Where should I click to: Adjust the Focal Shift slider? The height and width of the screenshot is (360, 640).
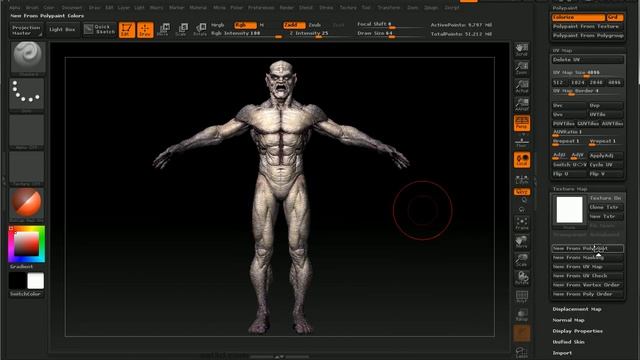coord(390,25)
